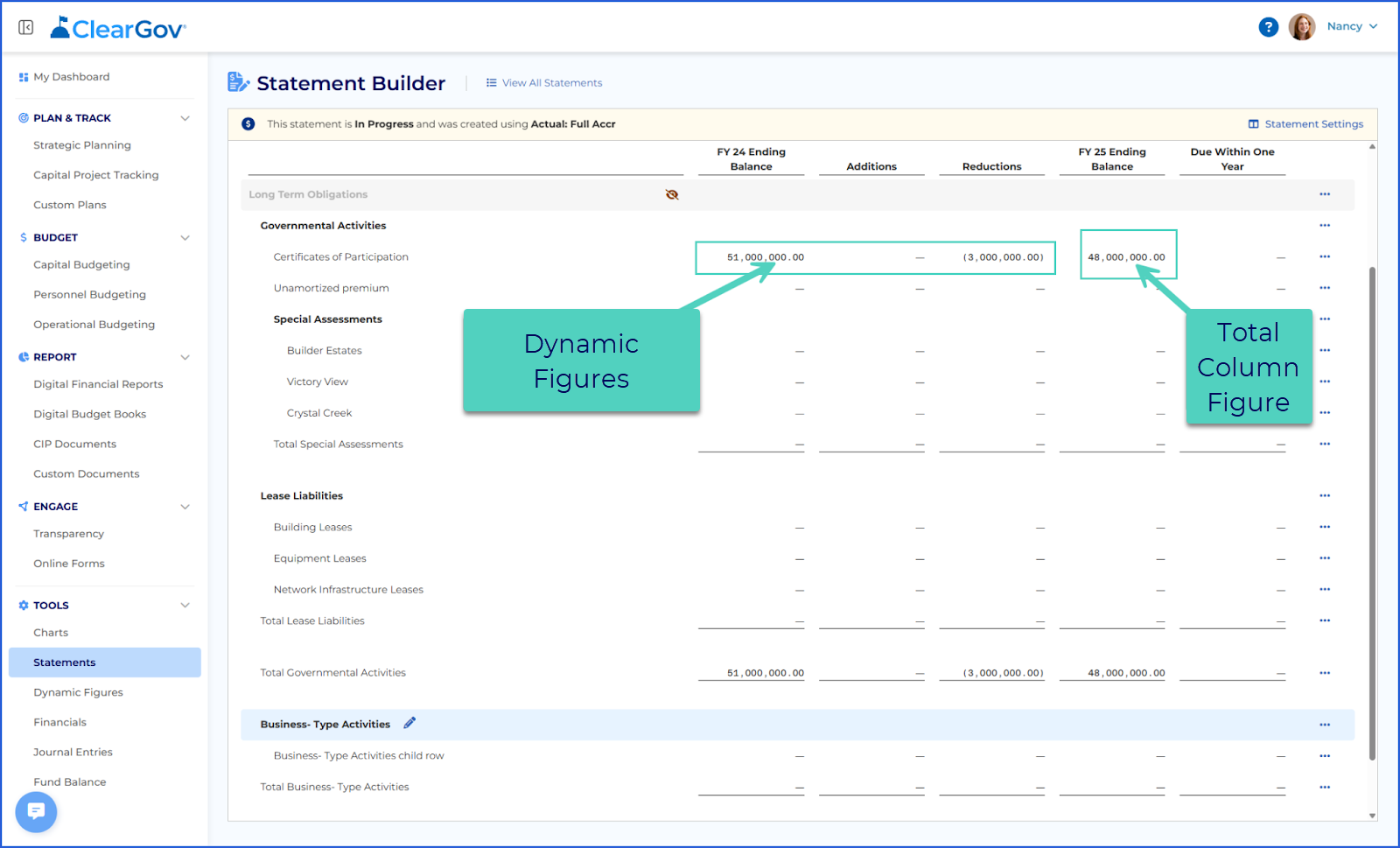The width and height of the screenshot is (1400, 848).
Task: Collapse the BUDGET section chevron
Action: pos(185,237)
